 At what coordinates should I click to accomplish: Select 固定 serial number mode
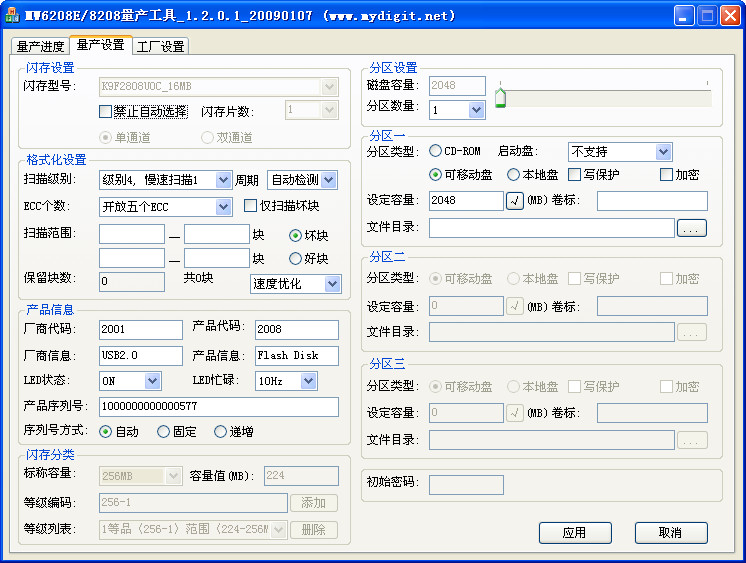tap(164, 432)
